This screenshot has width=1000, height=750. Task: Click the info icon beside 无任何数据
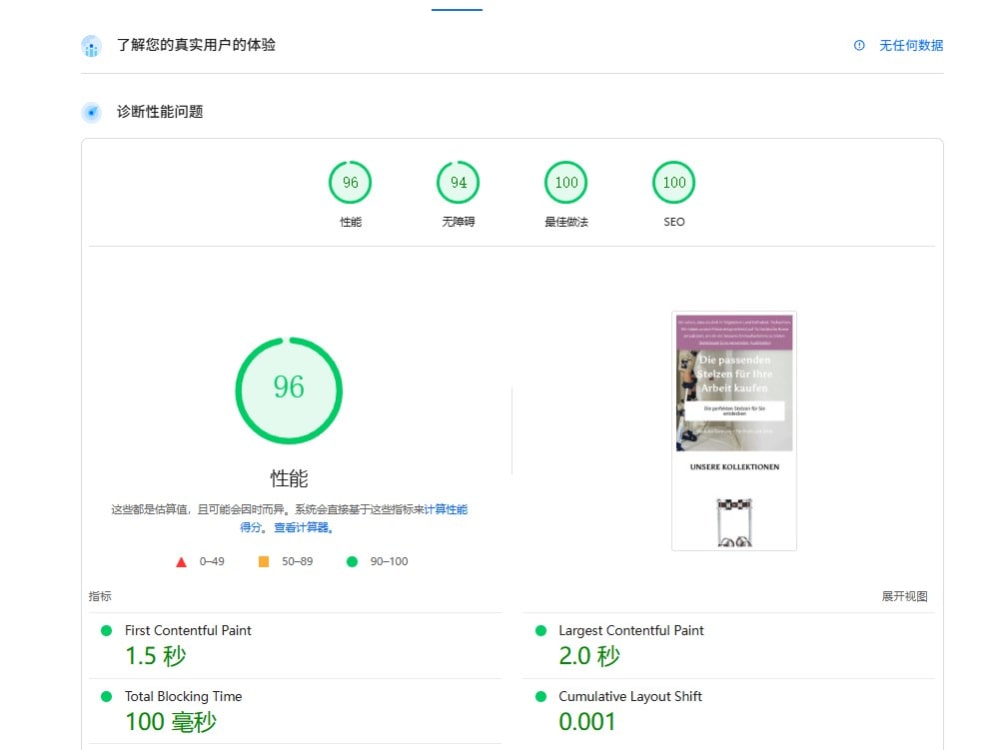pyautogui.click(x=859, y=45)
